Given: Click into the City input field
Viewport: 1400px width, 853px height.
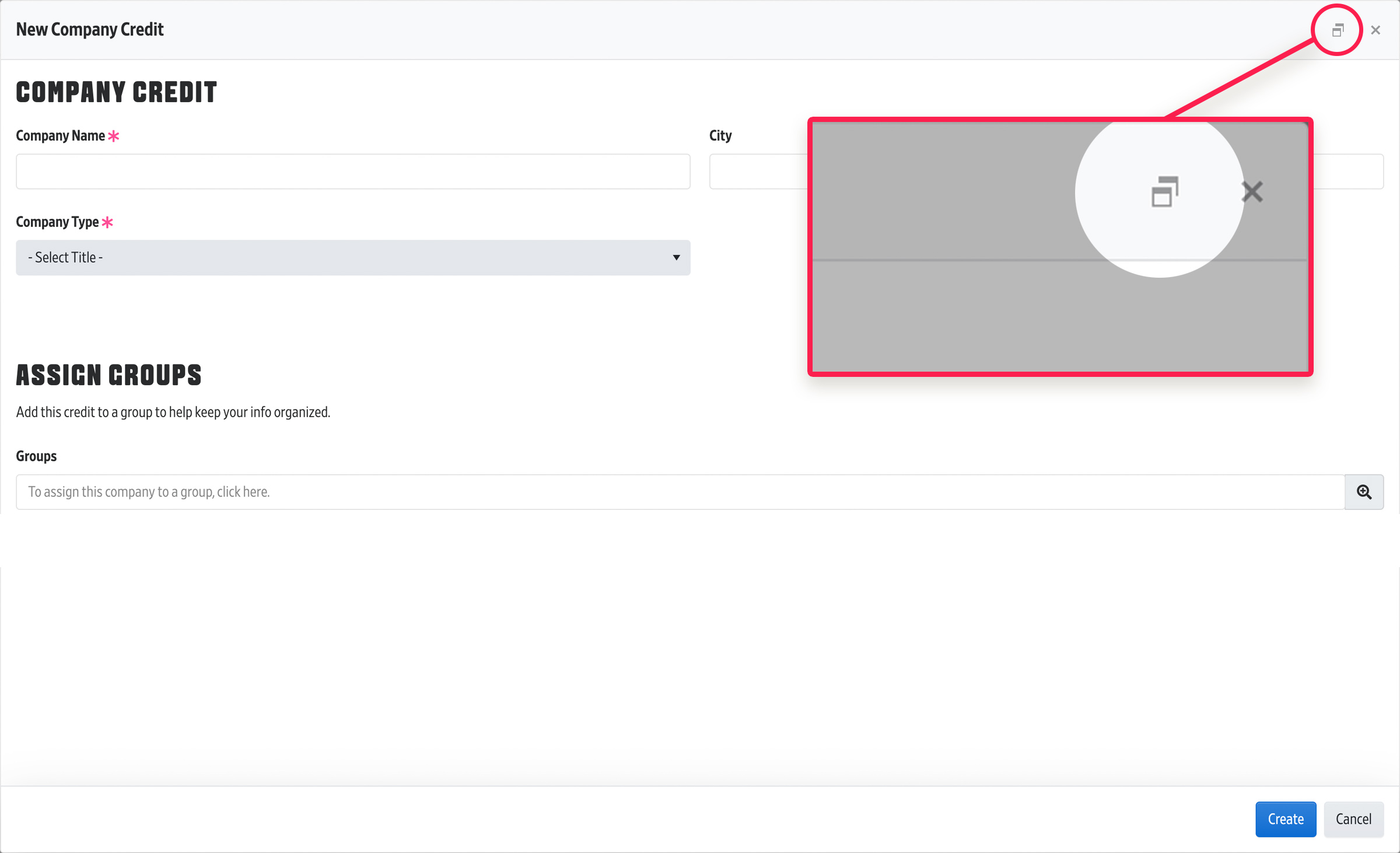Looking at the screenshot, I should 757,172.
